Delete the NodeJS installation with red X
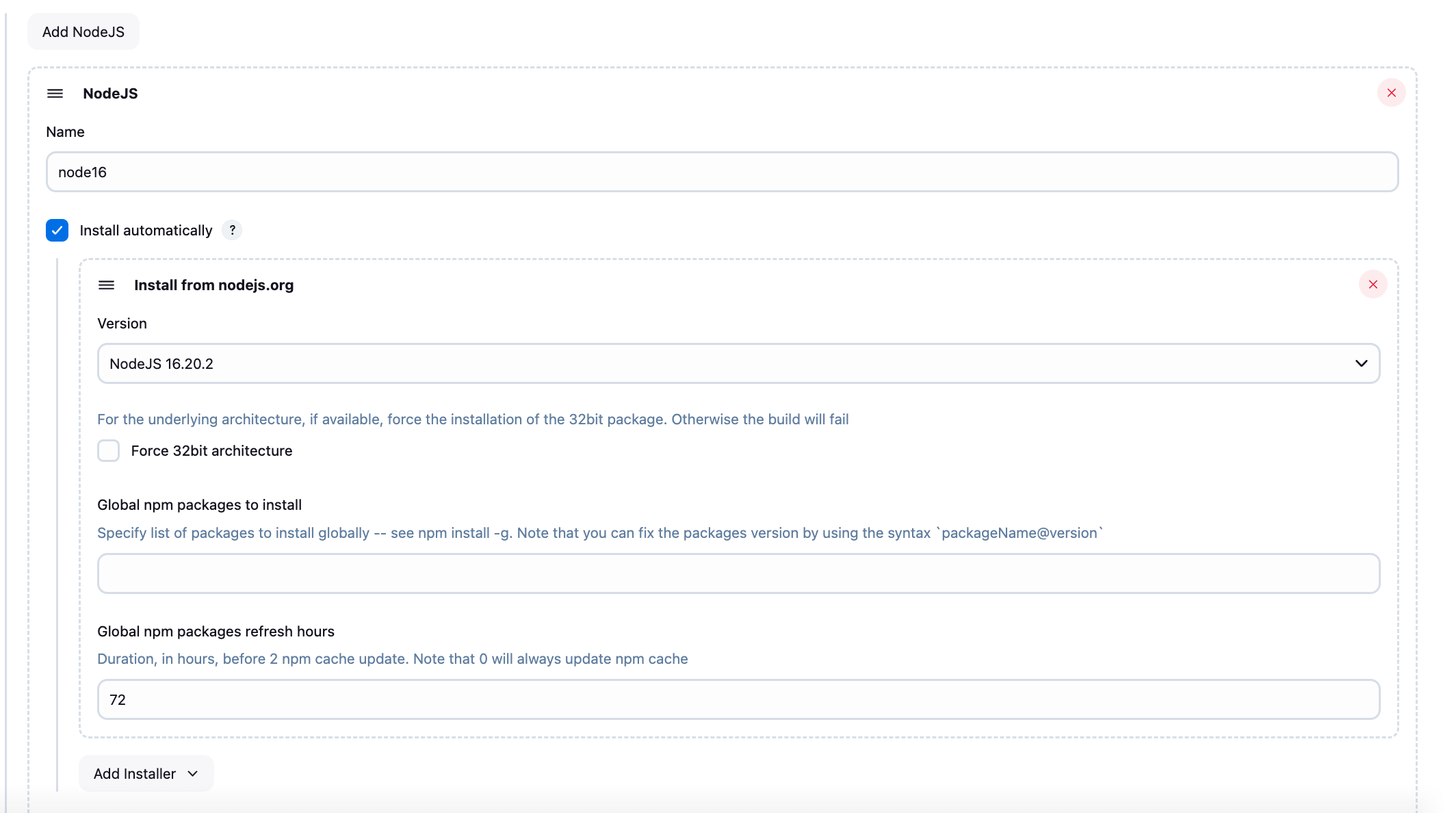Screen dimensions: 1456x813 pyautogui.click(x=1391, y=93)
